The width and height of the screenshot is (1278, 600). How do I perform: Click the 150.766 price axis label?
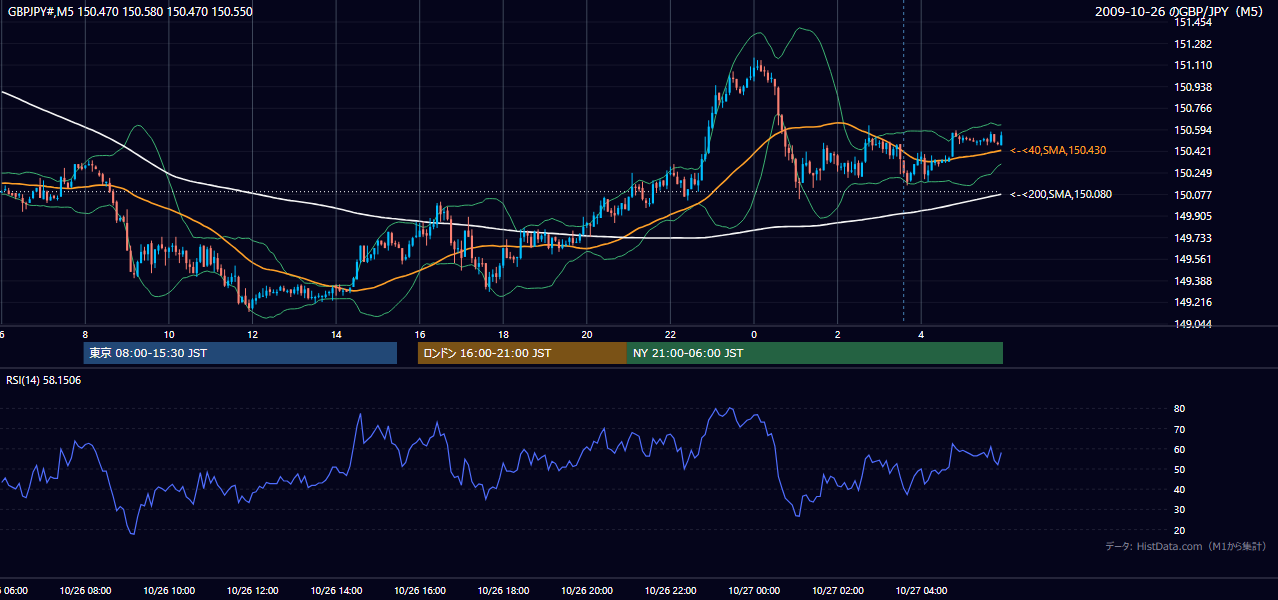tap(1193, 108)
